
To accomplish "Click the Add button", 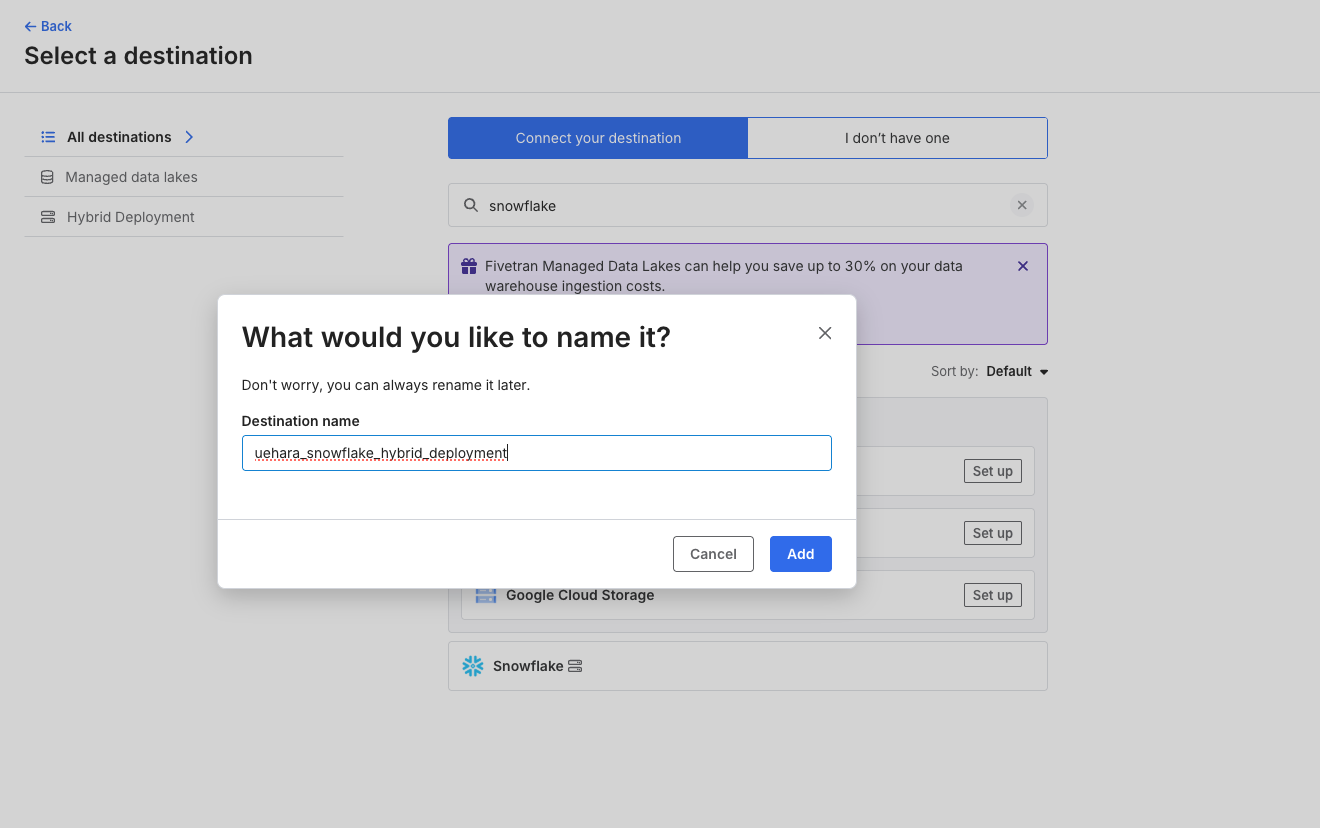I will pyautogui.click(x=800, y=554).
